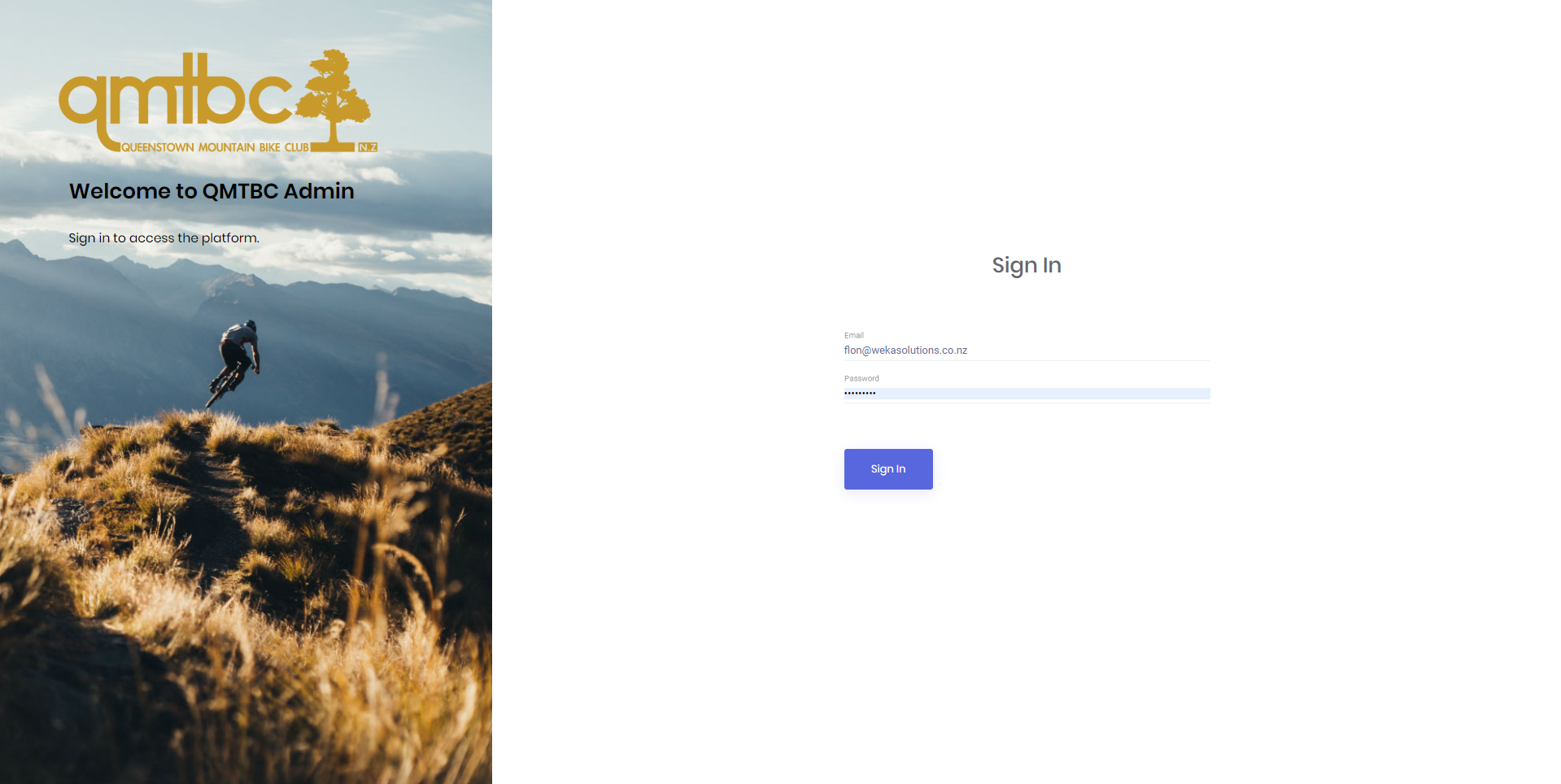This screenshot has width=1561, height=784.
Task: Click the golden tree icon in logo
Action: point(334,98)
